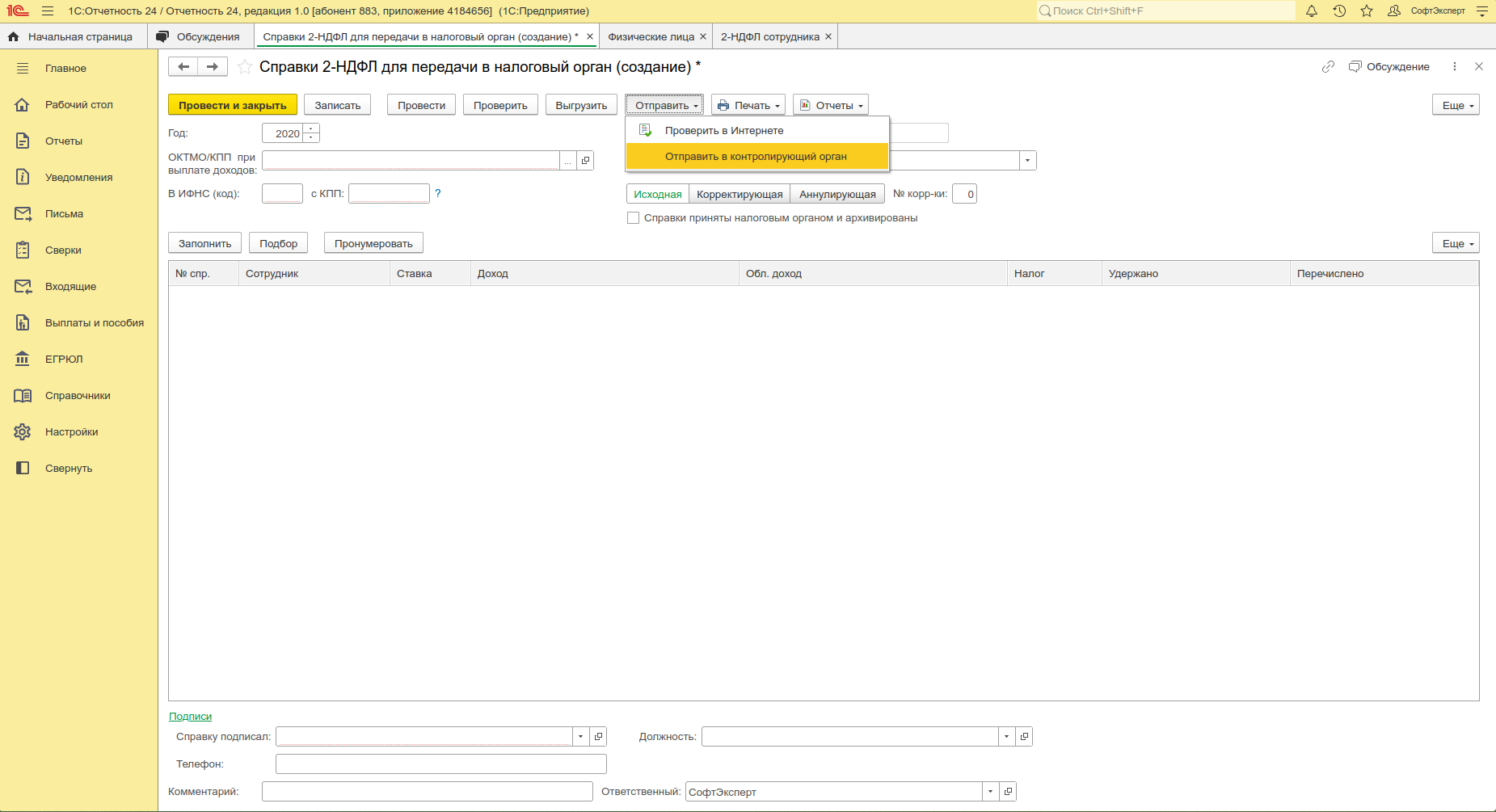
Task: Open ЕГРЮЛ section in sidebar
Action: tap(79, 360)
